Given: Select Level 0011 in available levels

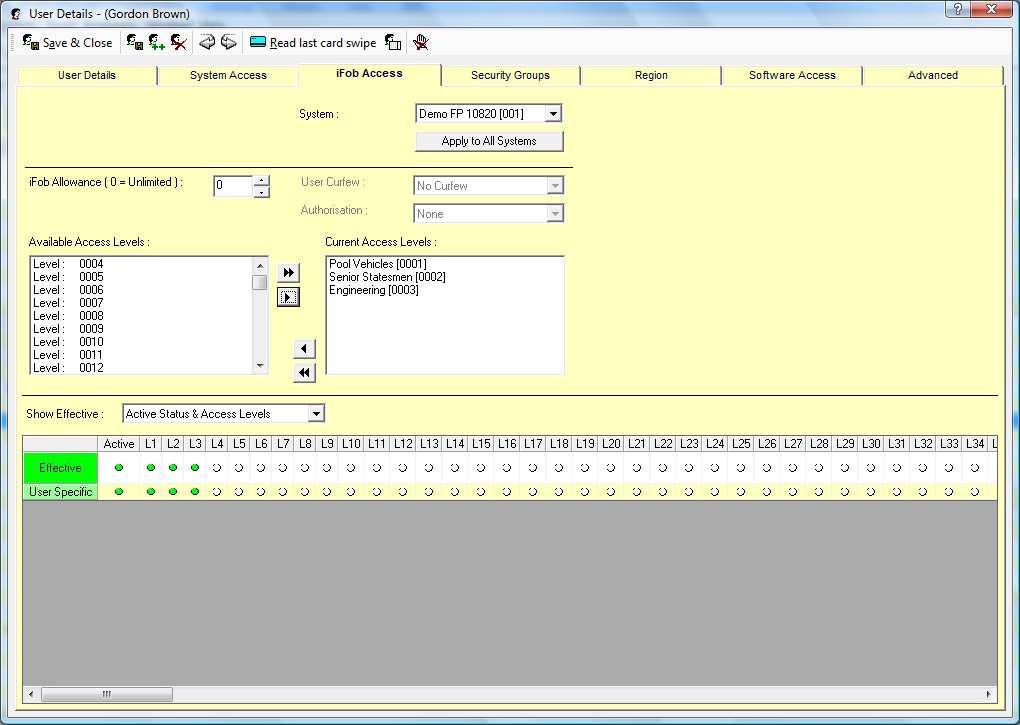Looking at the screenshot, I should [141, 355].
